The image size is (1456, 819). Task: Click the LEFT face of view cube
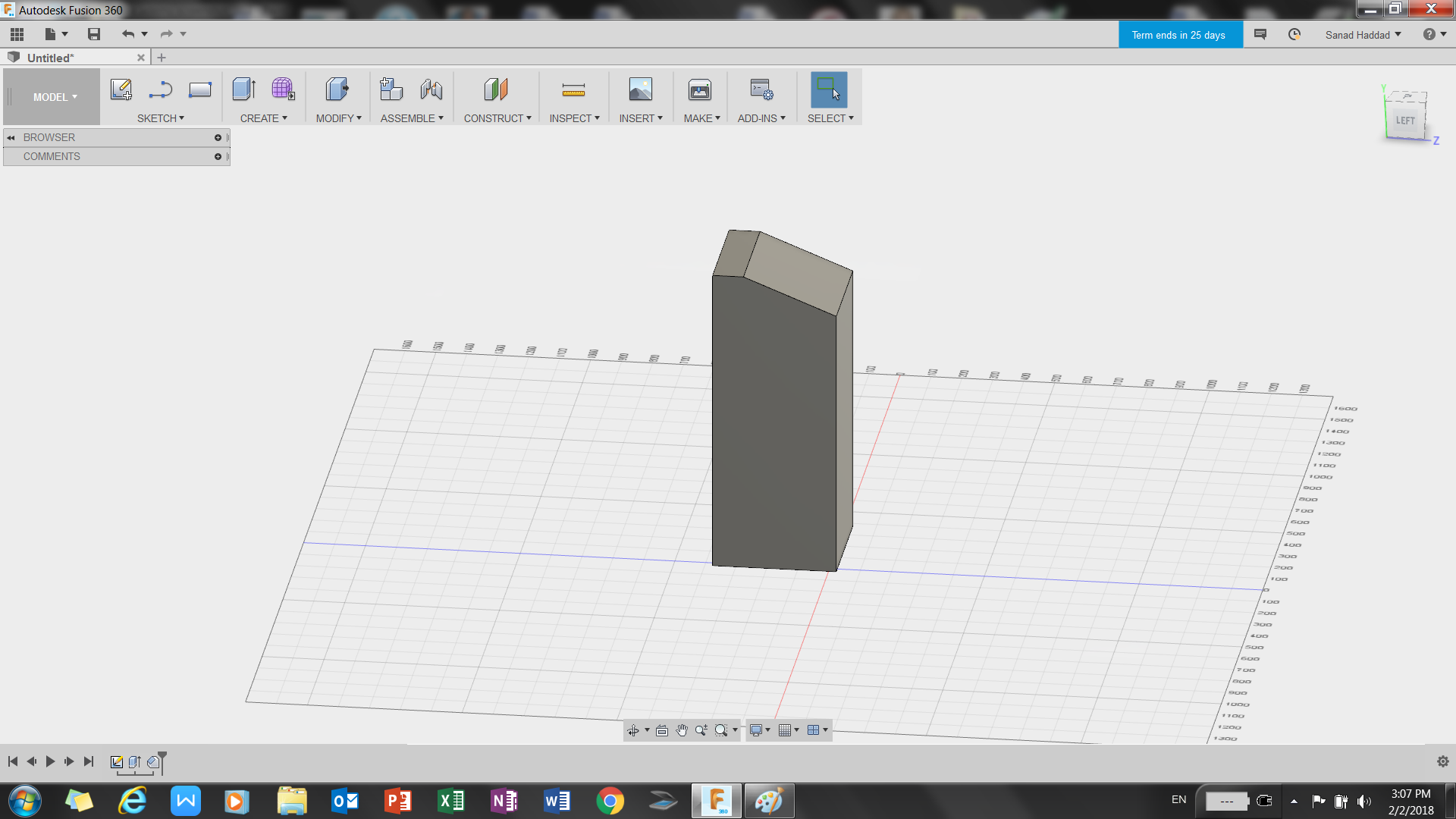click(1404, 121)
